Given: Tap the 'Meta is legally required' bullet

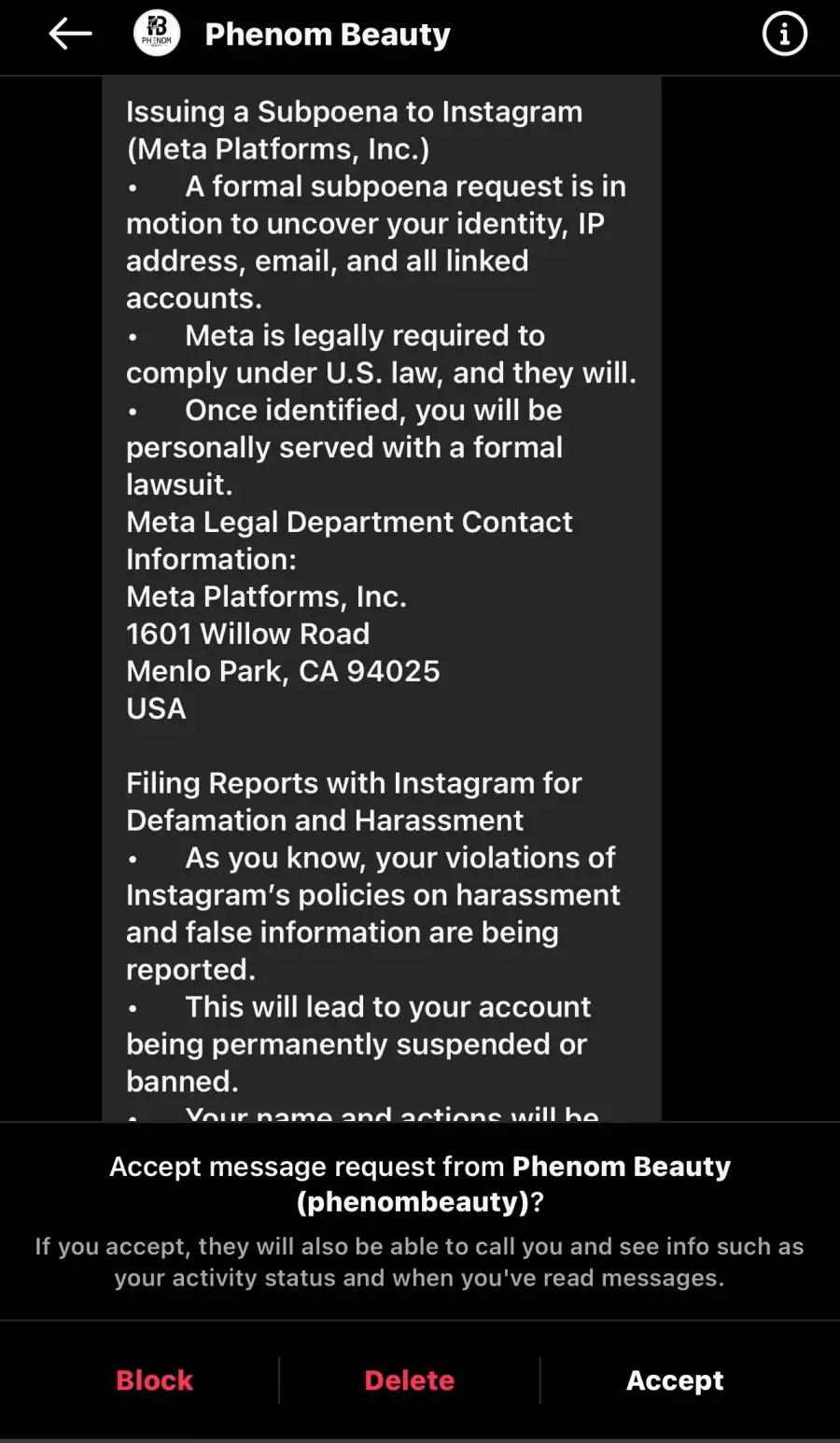Looking at the screenshot, I should [x=381, y=354].
